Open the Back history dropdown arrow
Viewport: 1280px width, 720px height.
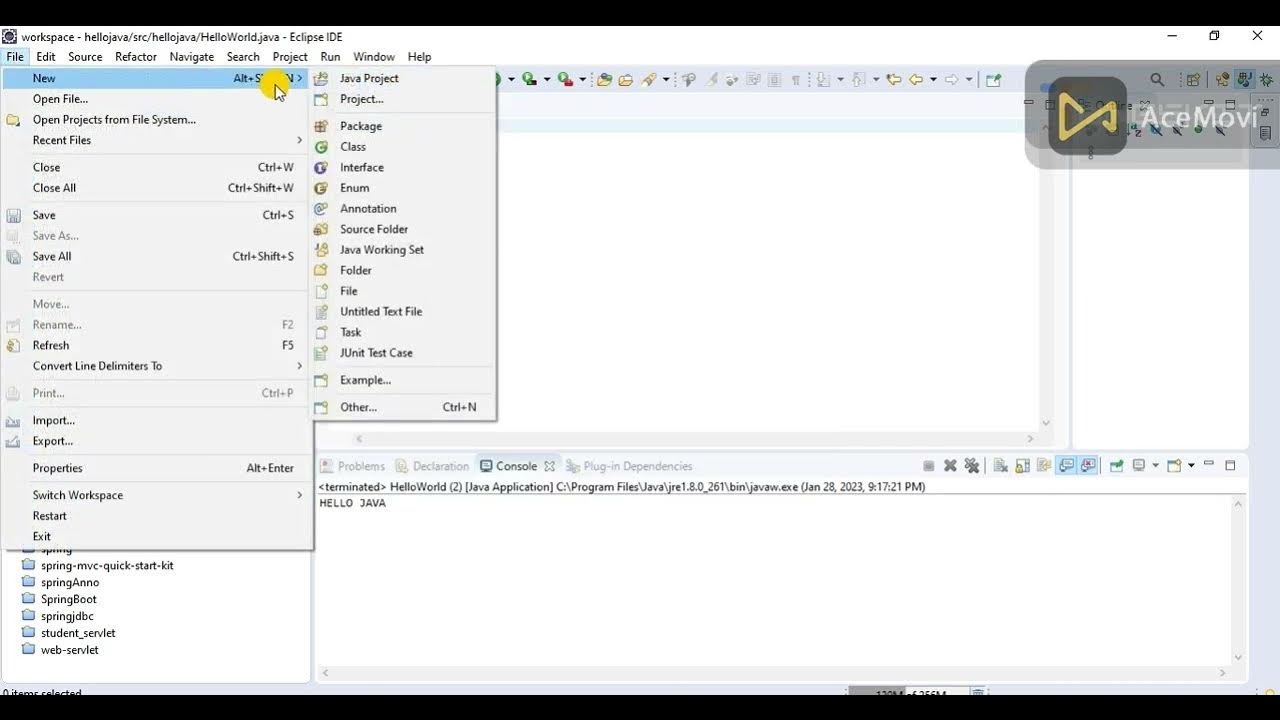[934, 79]
